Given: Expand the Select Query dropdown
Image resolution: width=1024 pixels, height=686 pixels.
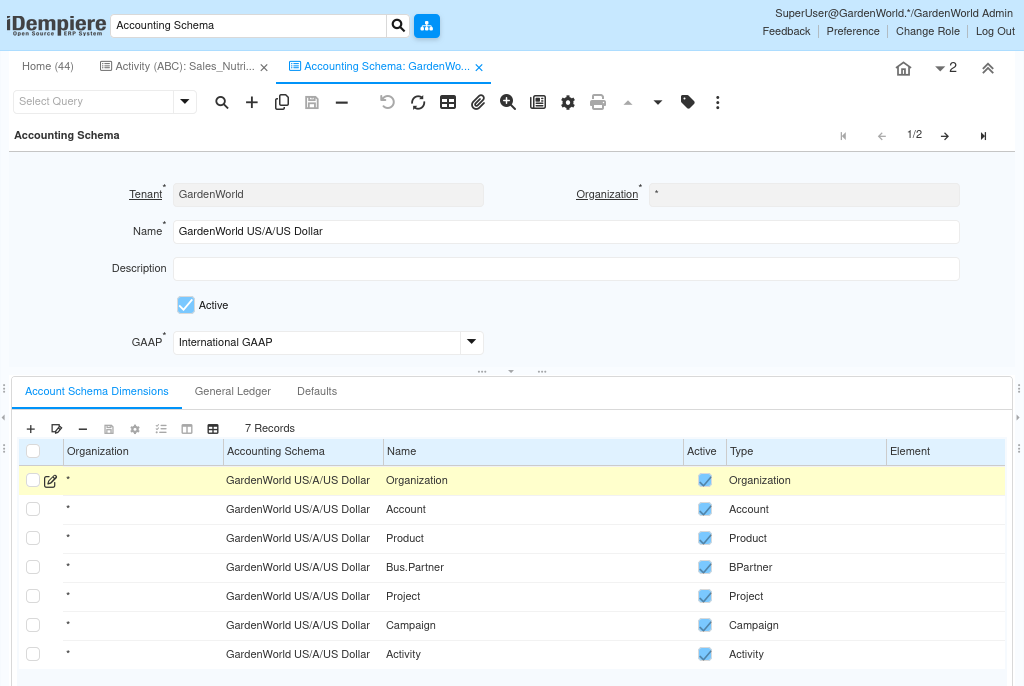Looking at the screenshot, I should (x=184, y=101).
